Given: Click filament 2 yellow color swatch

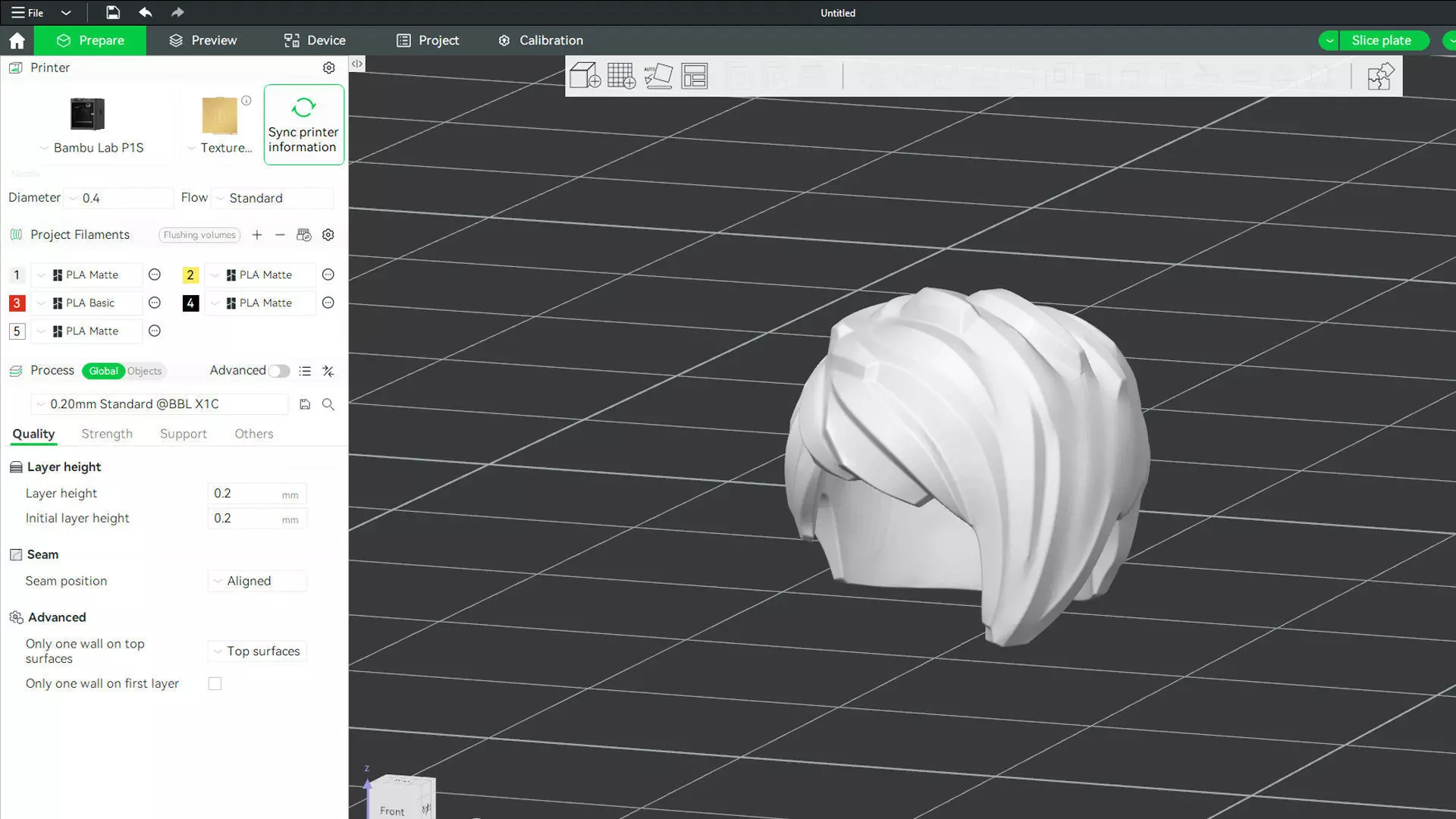Looking at the screenshot, I should click(x=190, y=275).
